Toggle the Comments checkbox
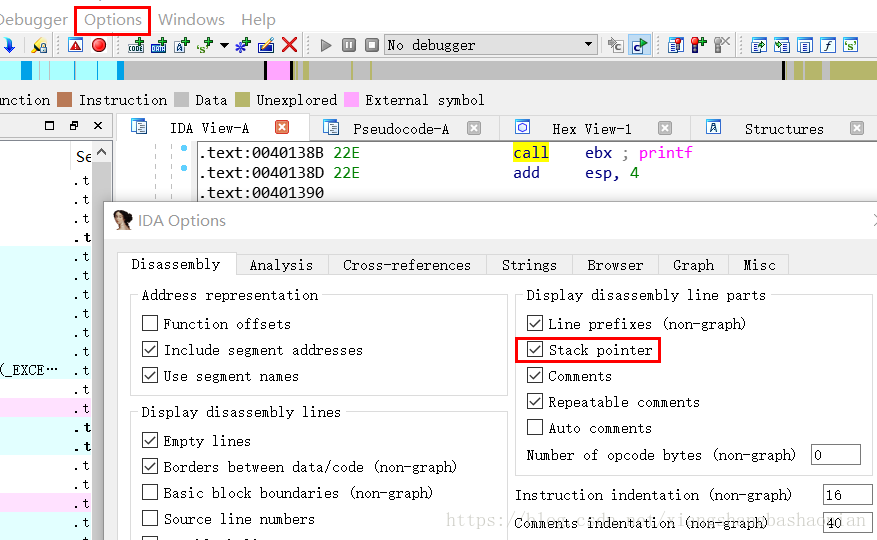This screenshot has width=877, height=540. 535,375
